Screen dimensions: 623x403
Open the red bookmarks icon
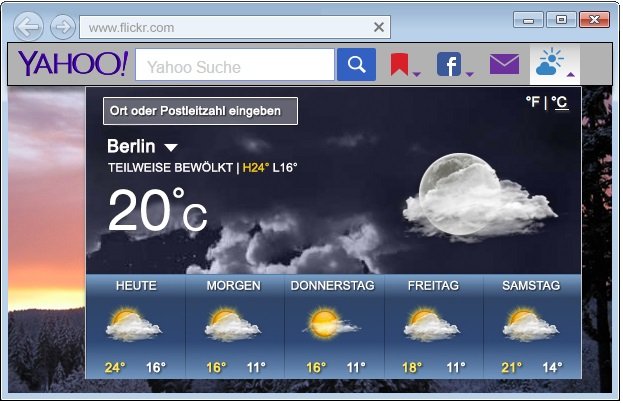(x=399, y=65)
